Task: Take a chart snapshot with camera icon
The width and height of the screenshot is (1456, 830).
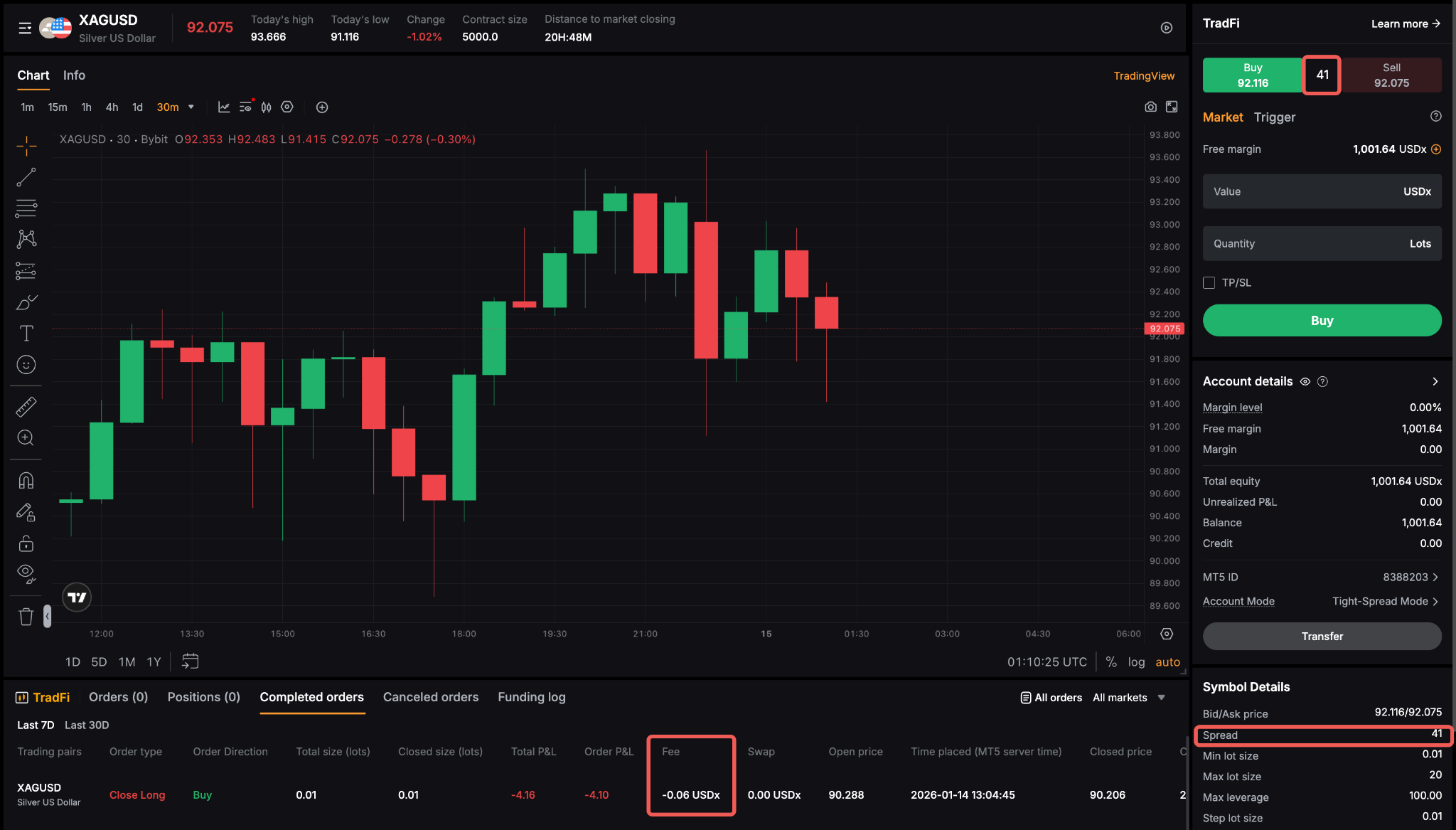Action: pyautogui.click(x=1150, y=107)
